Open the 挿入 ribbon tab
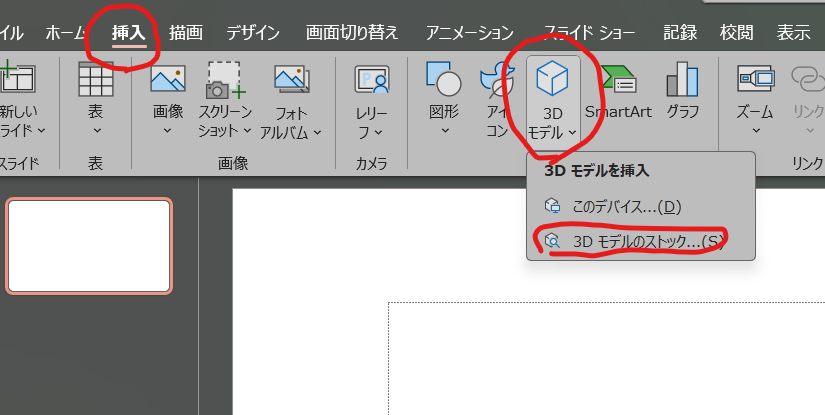 click(128, 33)
